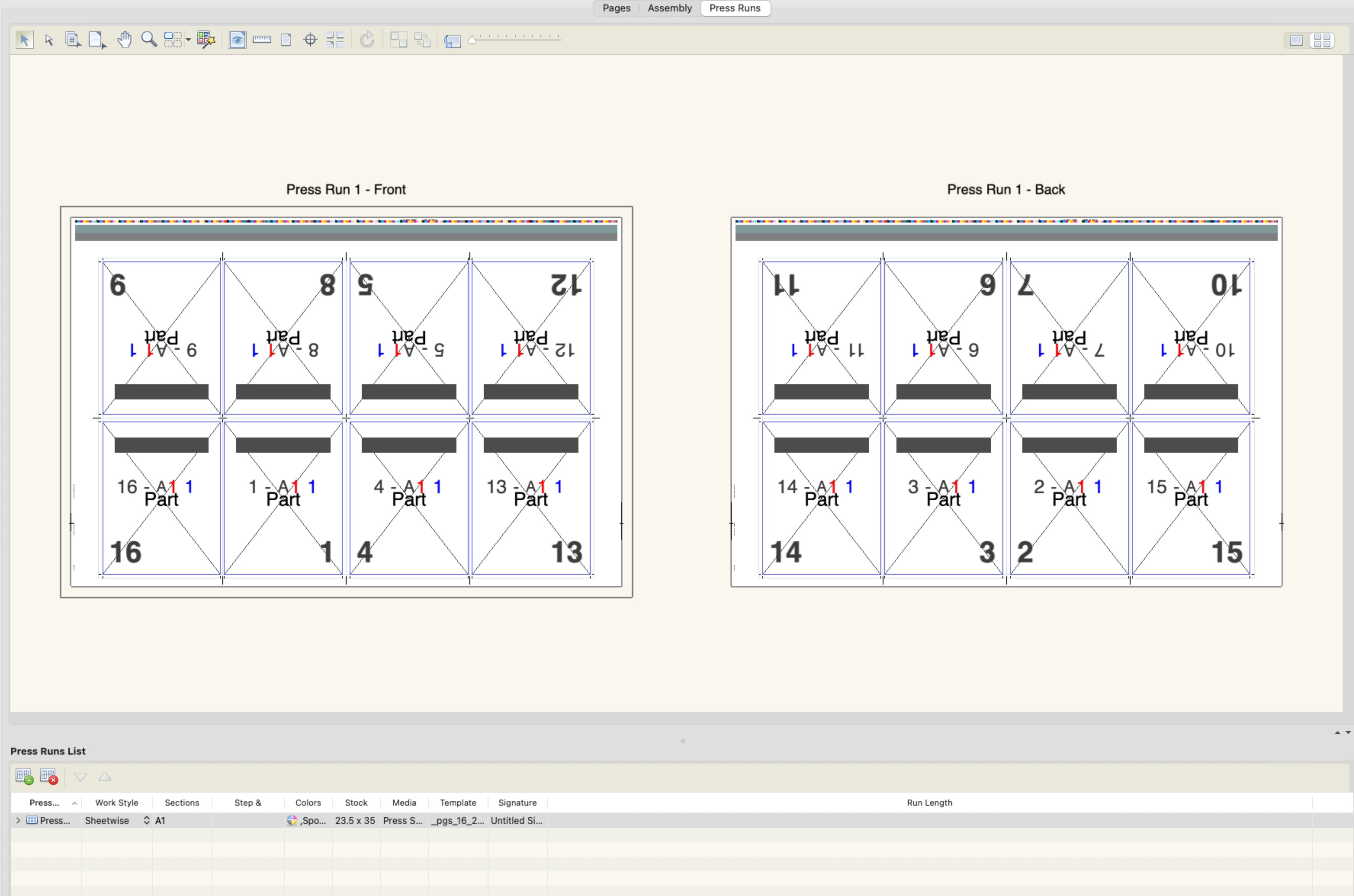This screenshot has width=1354, height=896.
Task: Click the Press Run 1 - Front title
Action: point(346,189)
